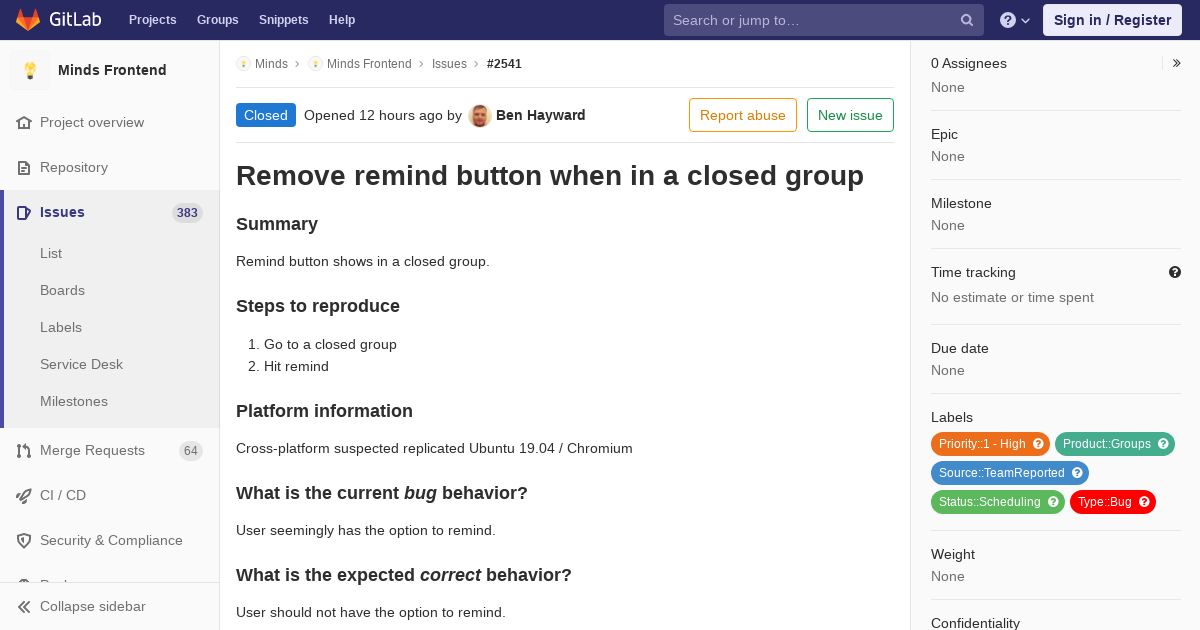
Task: Click Ben Hayward's avatar image
Action: pyautogui.click(x=480, y=116)
